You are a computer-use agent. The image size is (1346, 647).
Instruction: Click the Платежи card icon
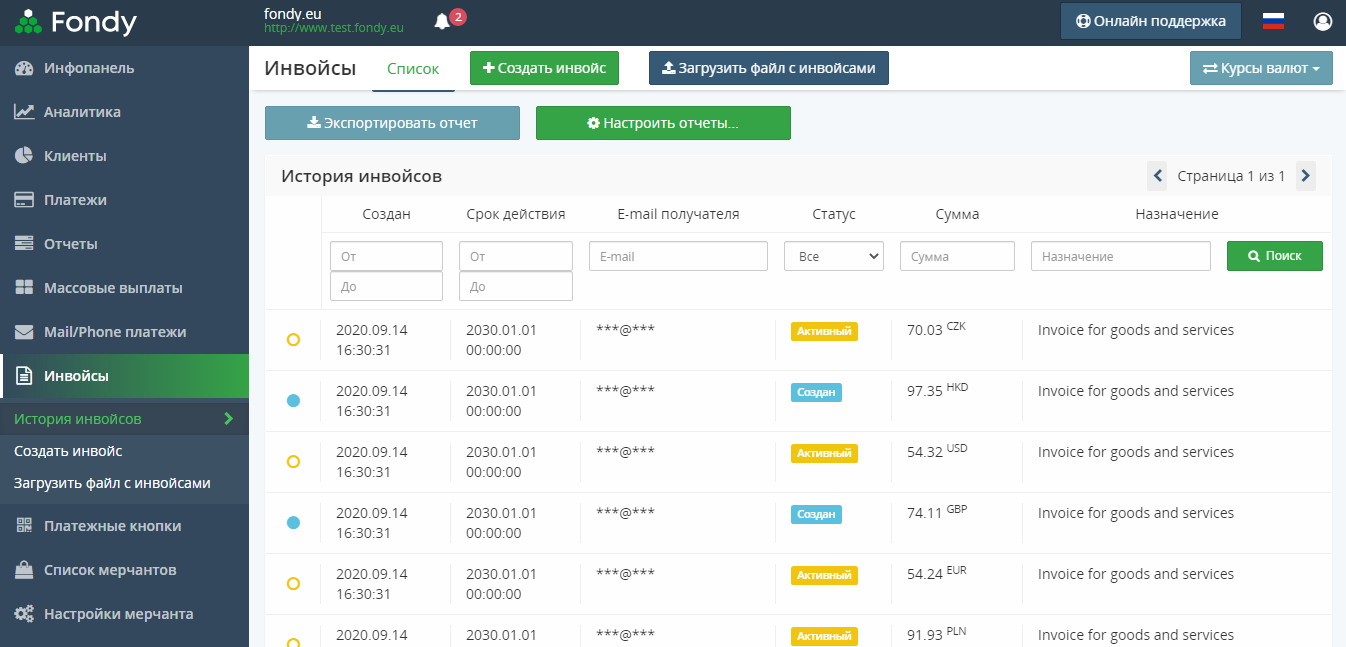pyautogui.click(x=25, y=200)
